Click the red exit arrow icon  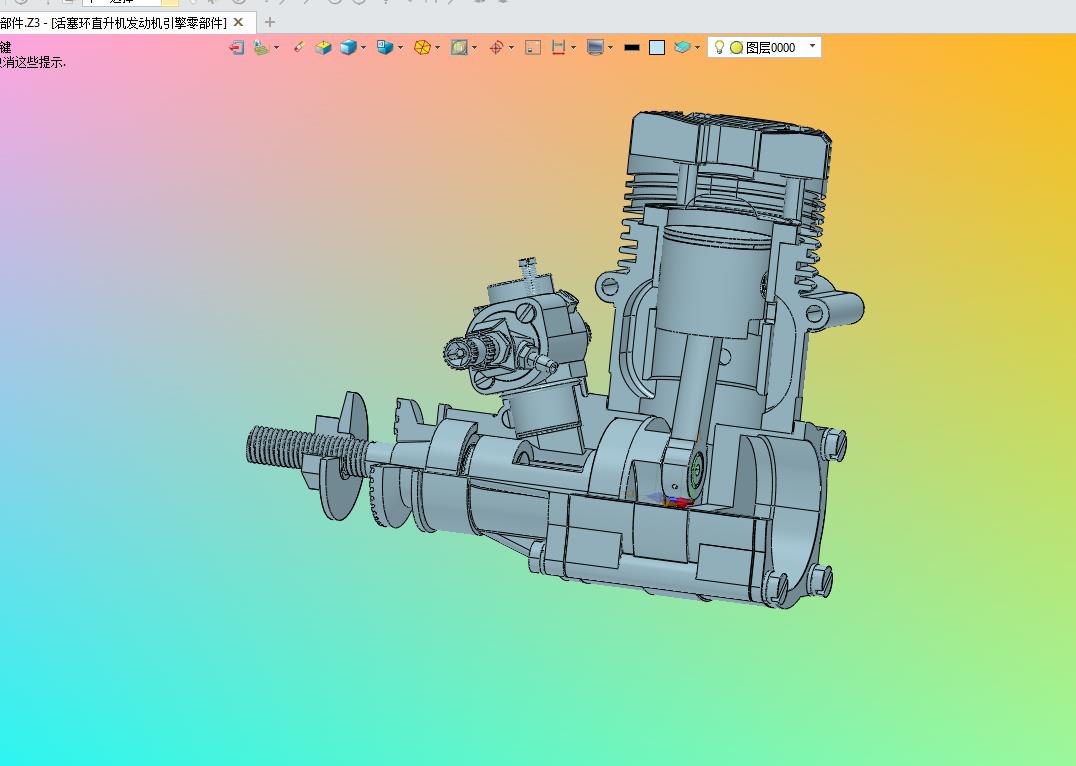click(x=237, y=47)
